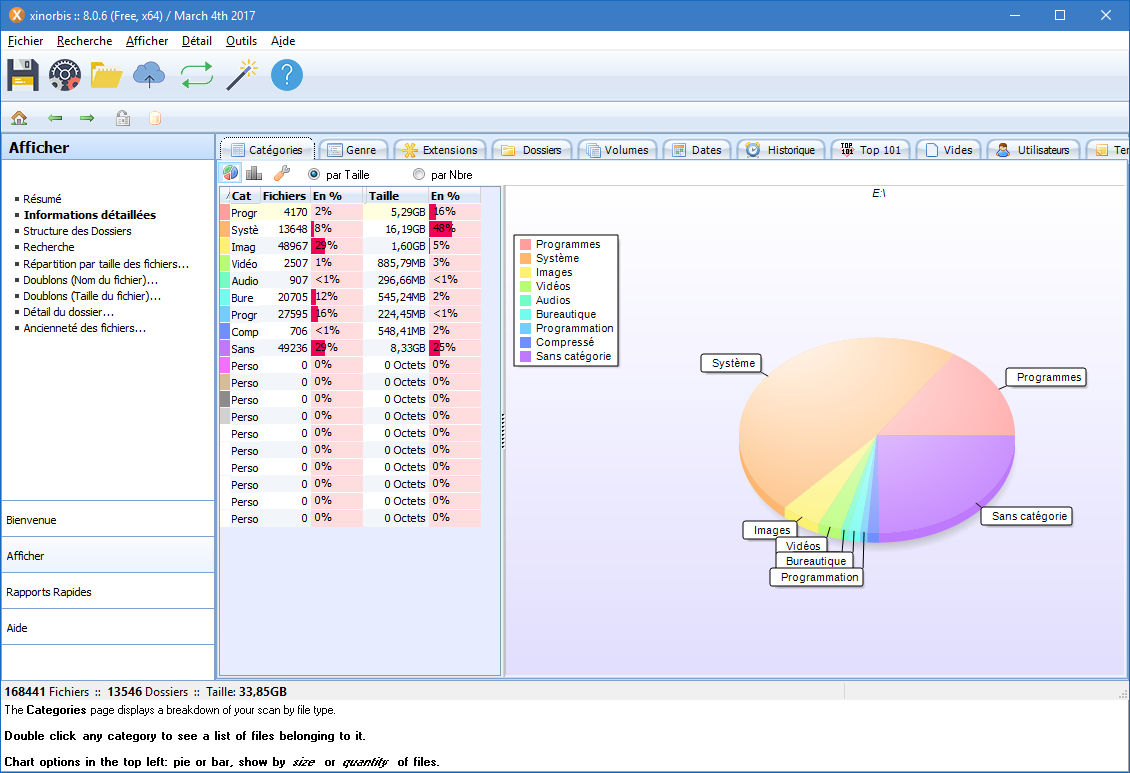This screenshot has width=1130, height=773.
Task: Go to the home icon in navigation bar
Action: coord(19,117)
